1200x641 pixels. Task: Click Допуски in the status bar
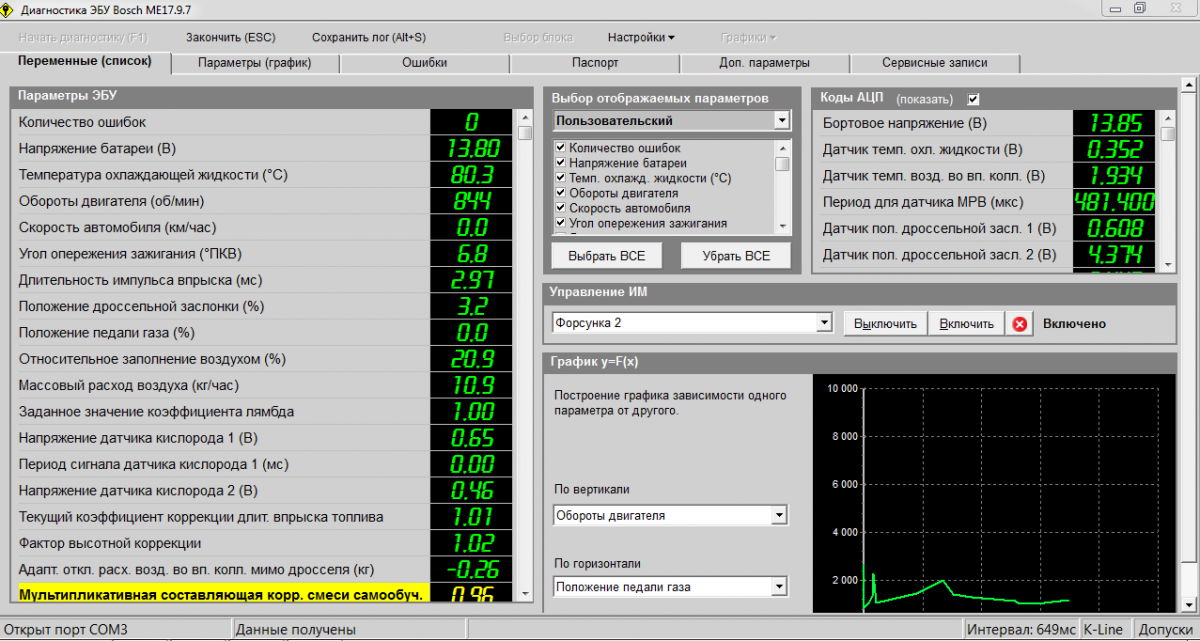click(1164, 630)
